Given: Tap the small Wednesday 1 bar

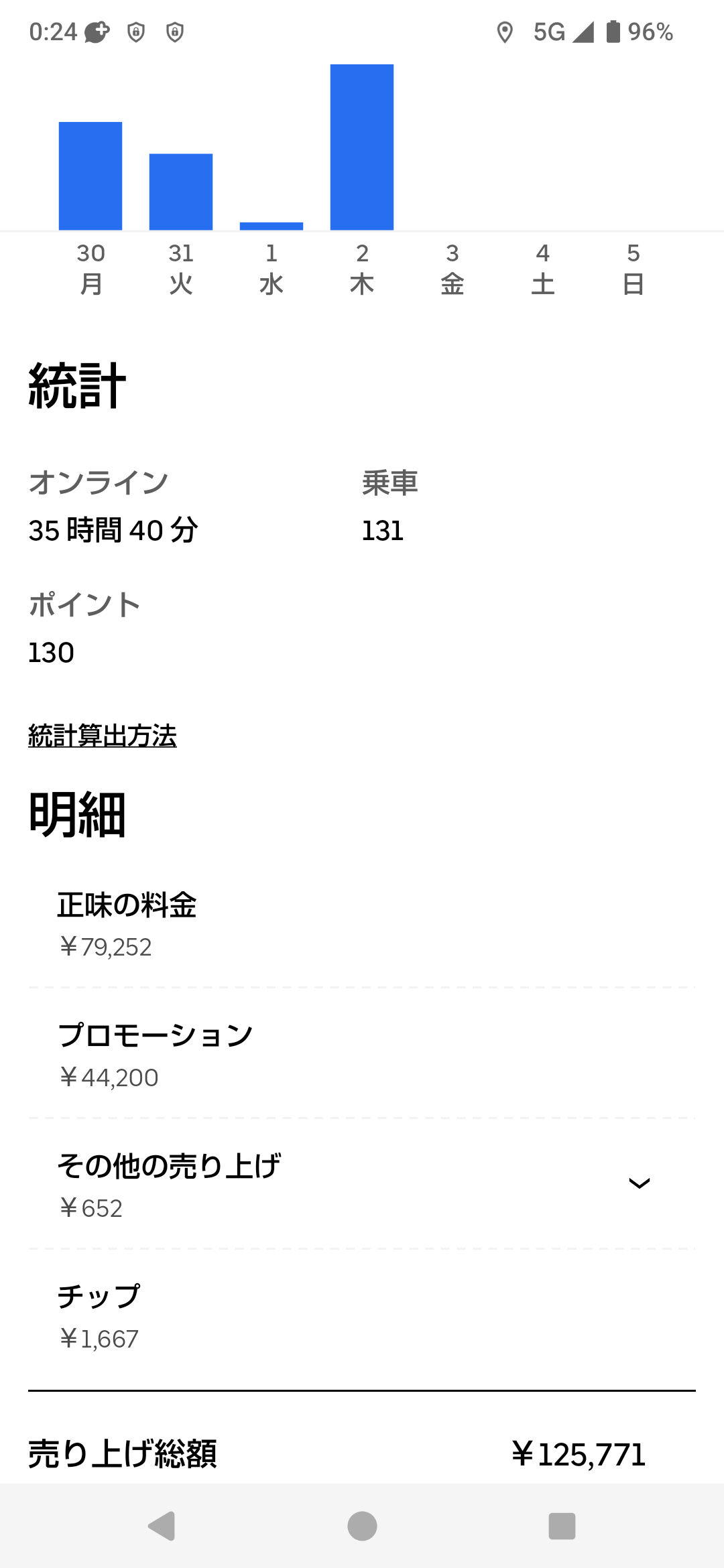Looking at the screenshot, I should coord(271,226).
